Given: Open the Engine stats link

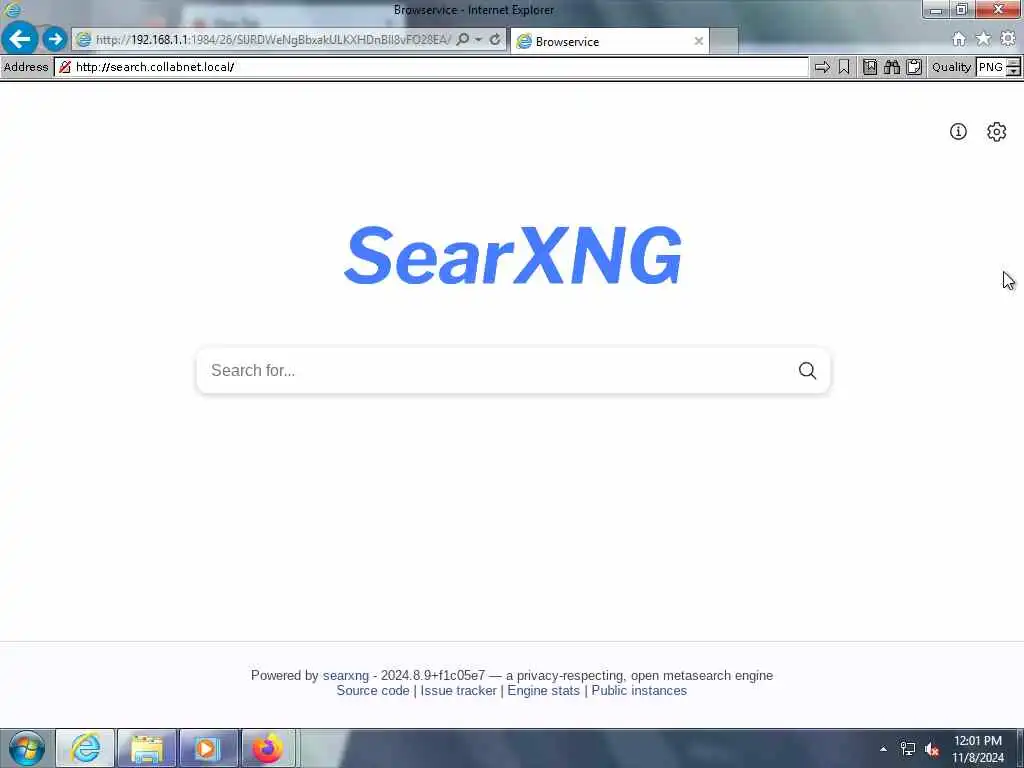Looking at the screenshot, I should 543,690.
